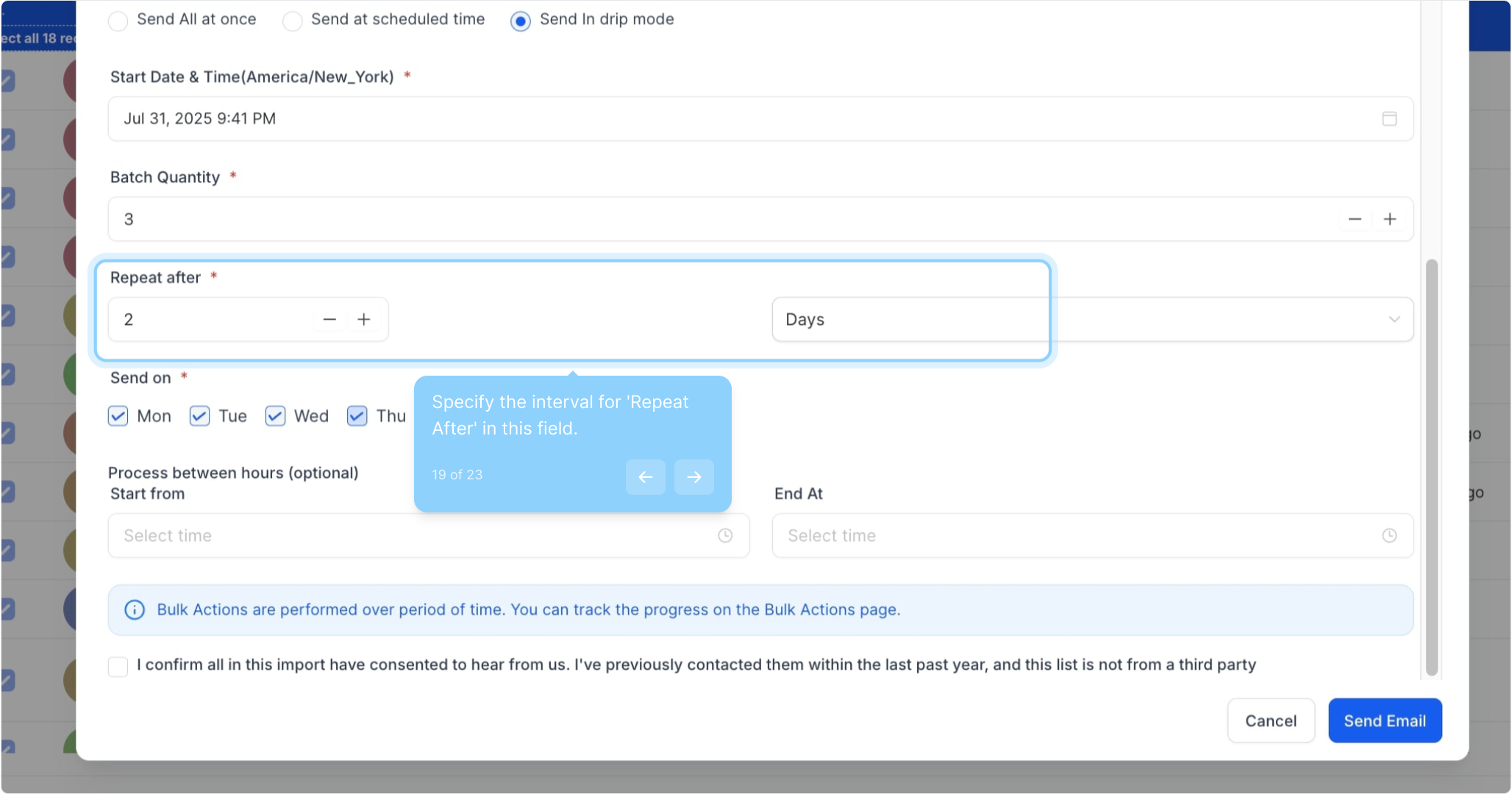Open calendar icon in Start Date field
1512x794 pixels.
point(1388,118)
